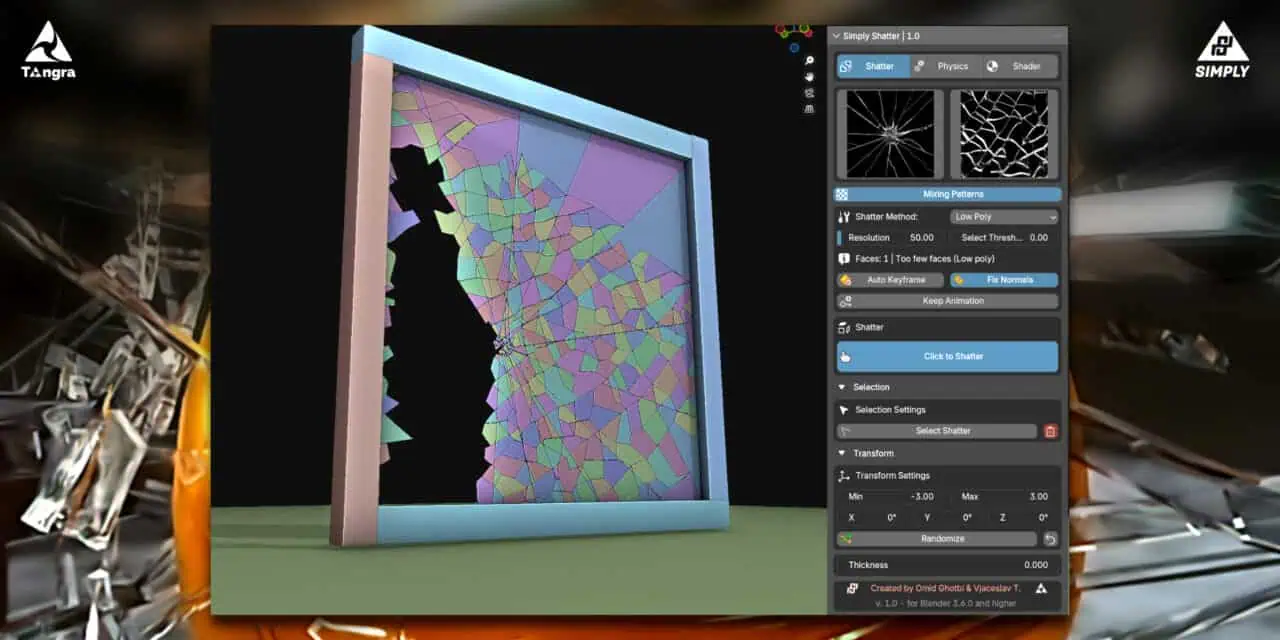Click the reset arrow beside Randomize
This screenshot has height=640, width=1280.
pyautogui.click(x=1050, y=539)
